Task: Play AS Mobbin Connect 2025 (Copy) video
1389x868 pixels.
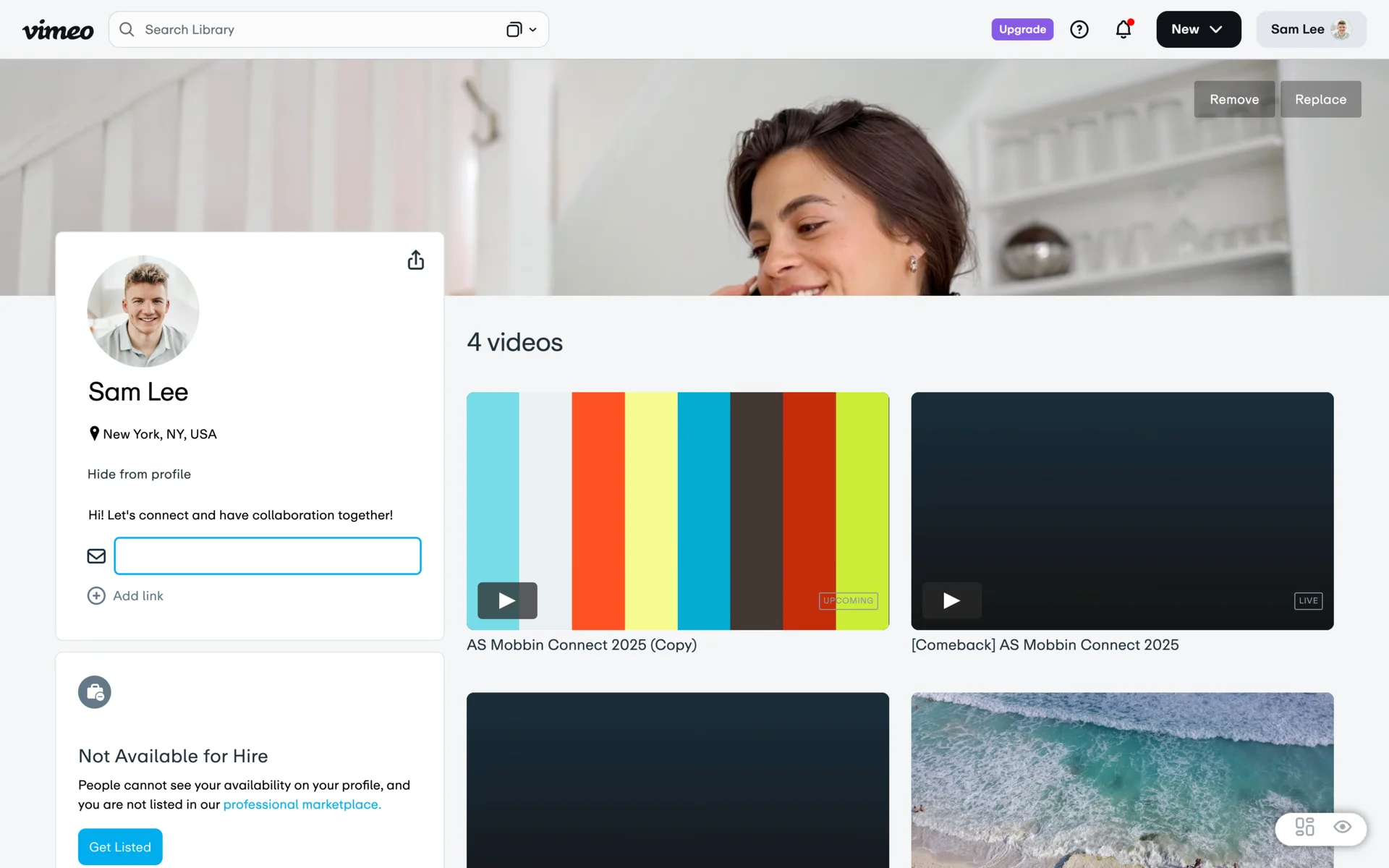Action: click(x=507, y=600)
